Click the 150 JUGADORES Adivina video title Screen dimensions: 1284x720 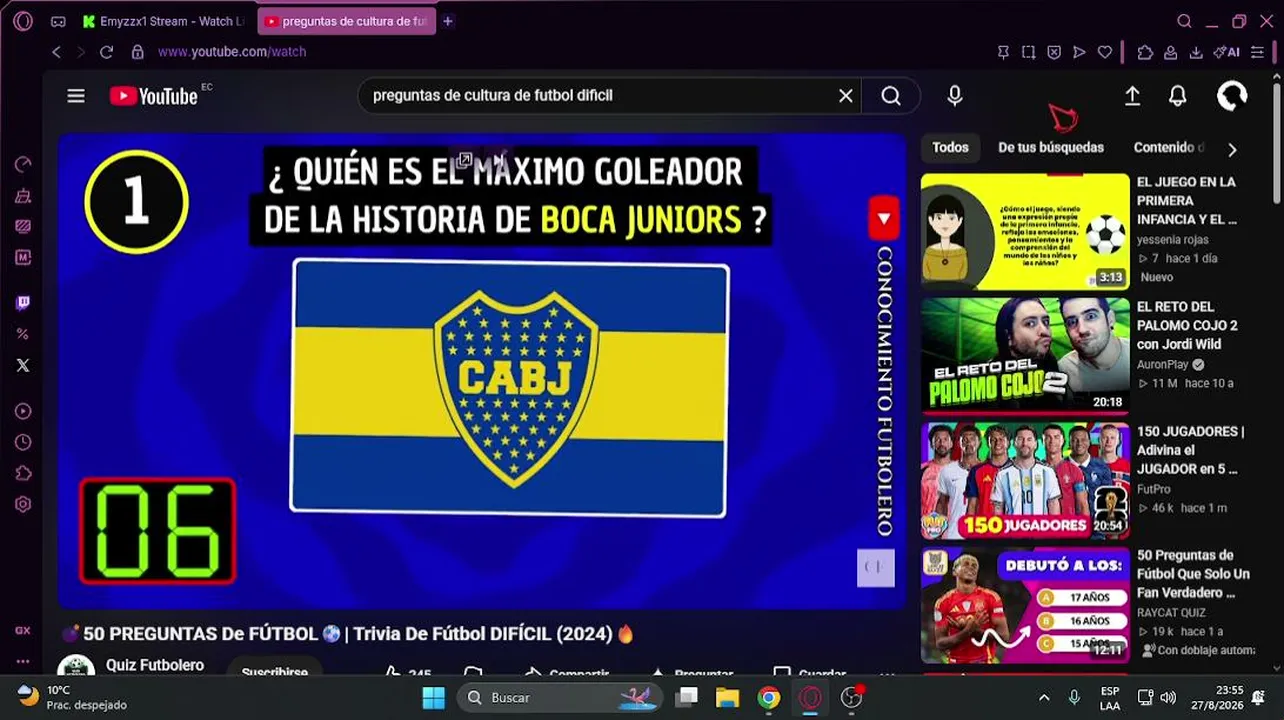[x=1190, y=450]
